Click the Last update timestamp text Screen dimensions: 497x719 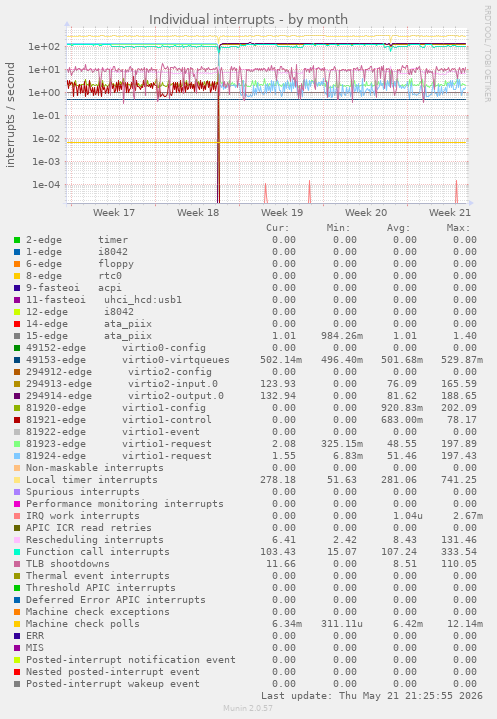372,696
